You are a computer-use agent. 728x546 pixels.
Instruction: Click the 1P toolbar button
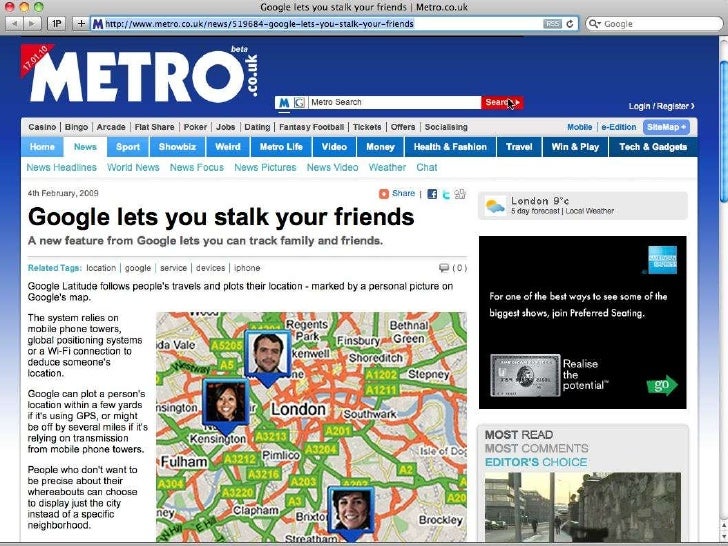coord(57,24)
